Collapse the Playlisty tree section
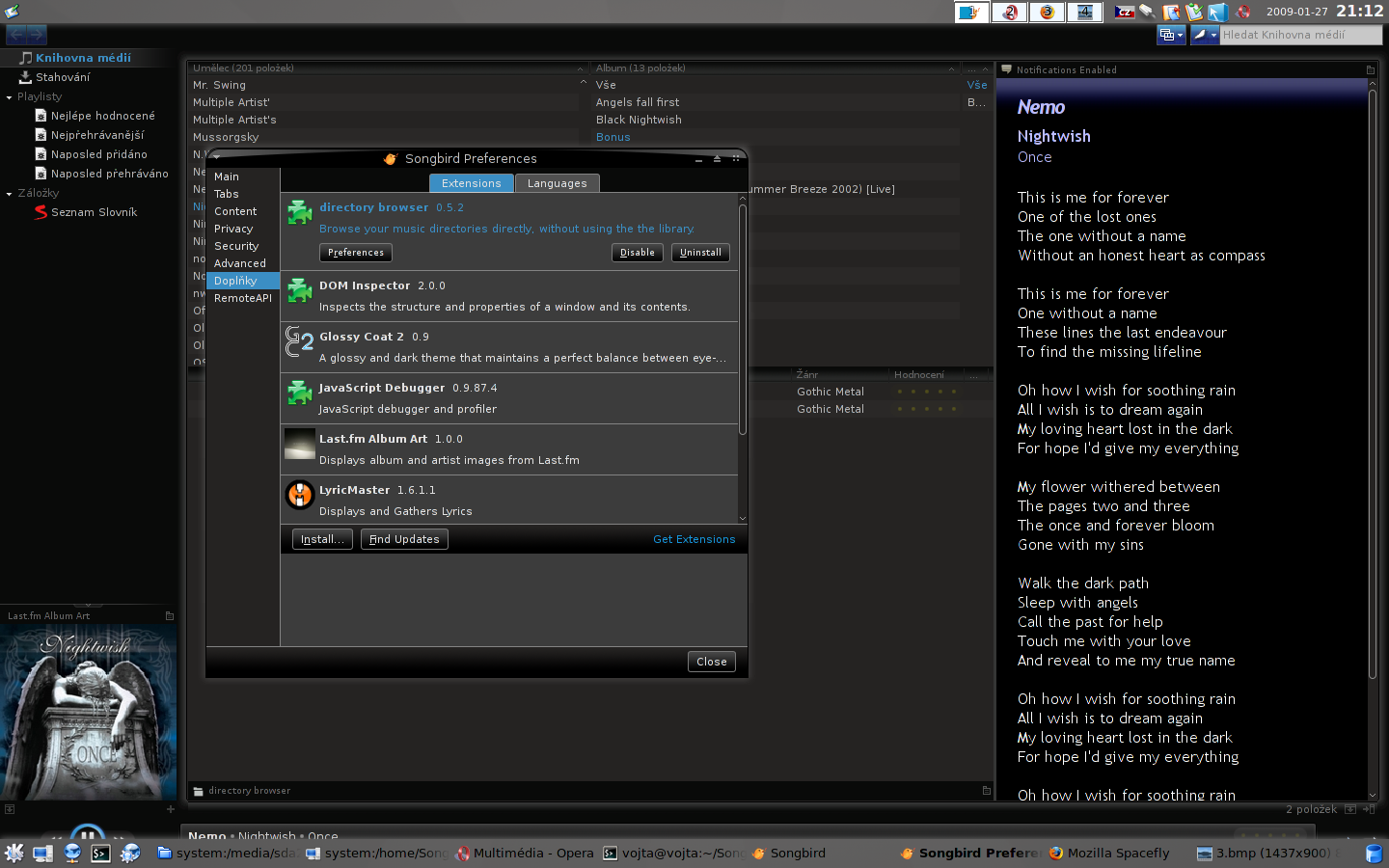Screen dimensions: 1389x868 pyautogui.click(x=9, y=97)
